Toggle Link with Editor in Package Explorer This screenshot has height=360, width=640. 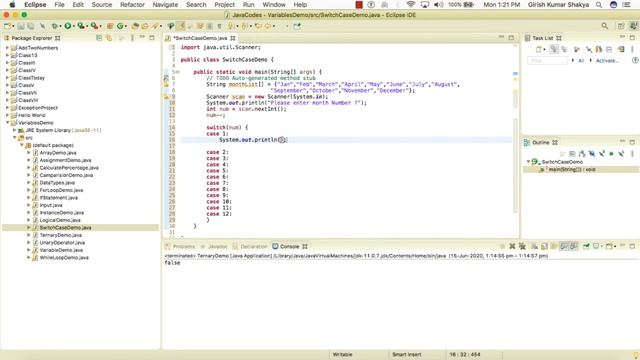tap(109, 38)
